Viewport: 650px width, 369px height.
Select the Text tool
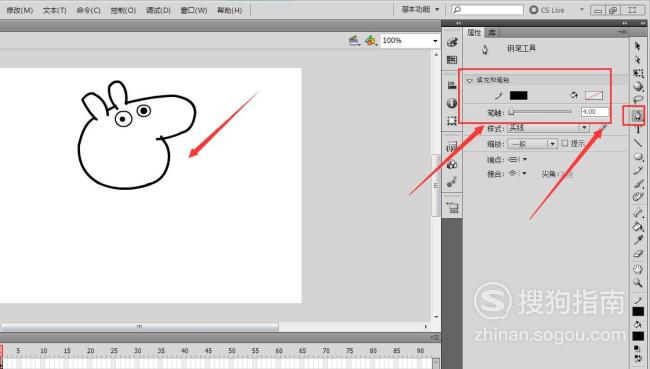638,130
